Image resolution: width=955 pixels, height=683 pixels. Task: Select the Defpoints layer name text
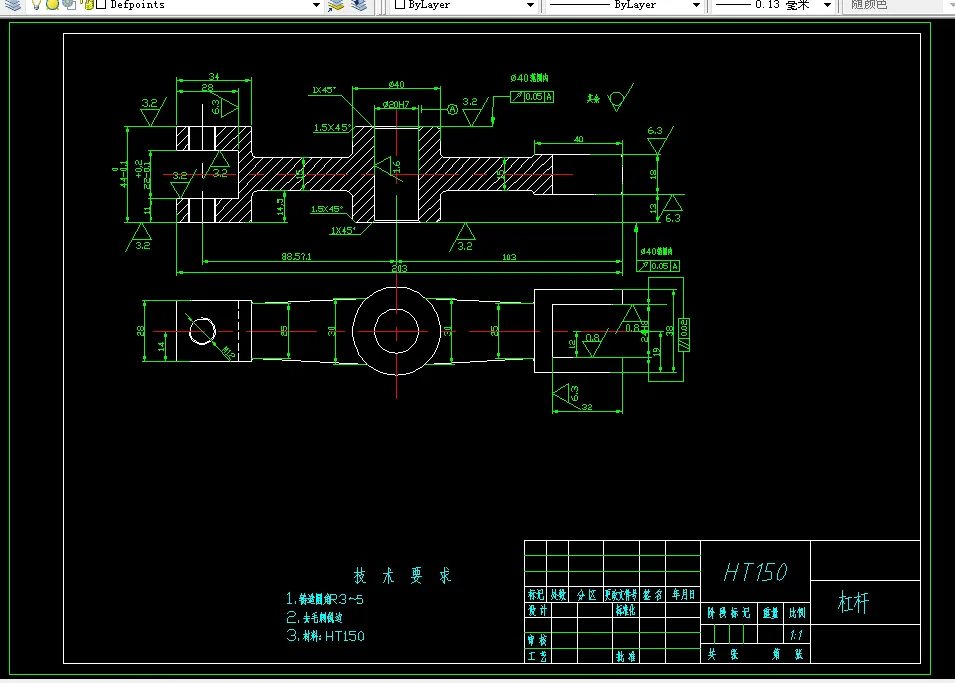tap(138, 5)
